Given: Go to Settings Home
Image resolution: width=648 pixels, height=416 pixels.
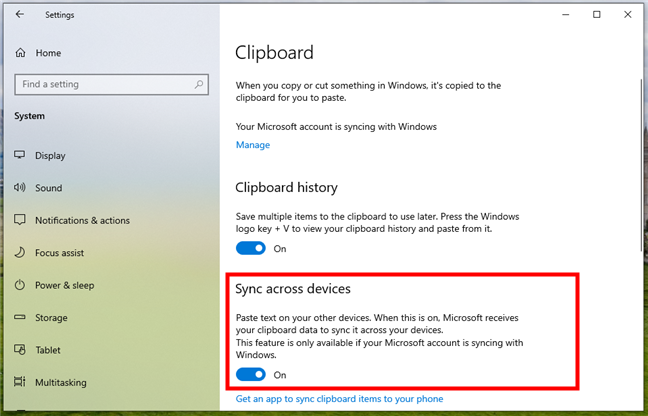Looking at the screenshot, I should [48, 53].
